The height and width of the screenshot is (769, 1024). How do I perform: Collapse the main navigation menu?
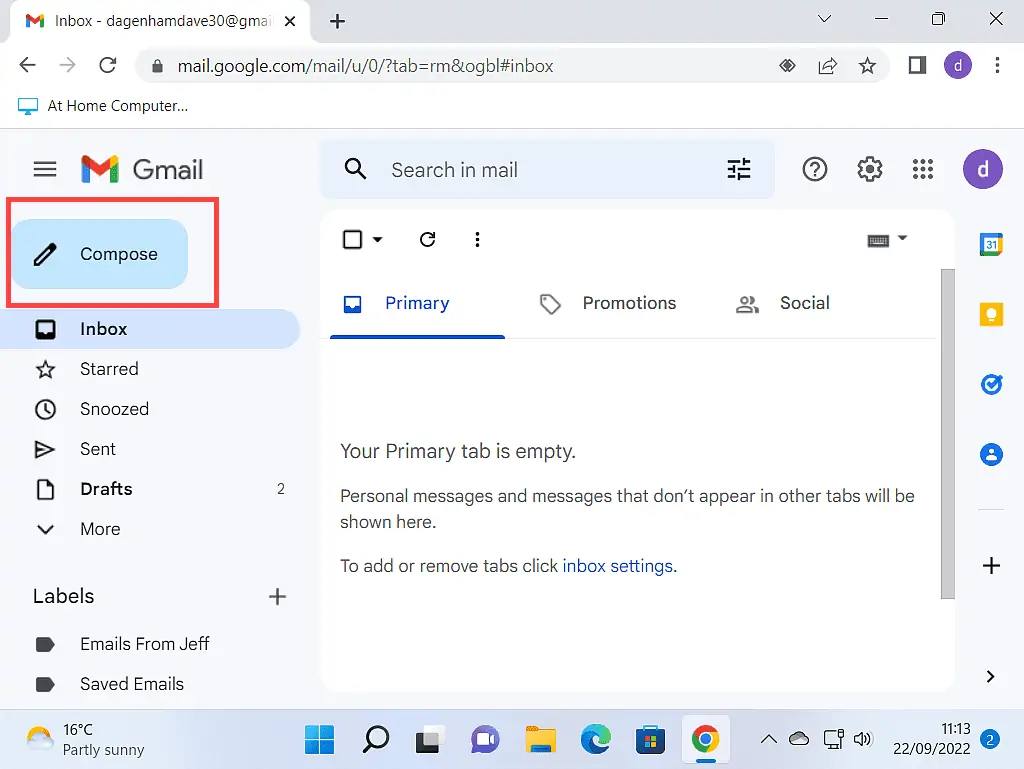[44, 169]
